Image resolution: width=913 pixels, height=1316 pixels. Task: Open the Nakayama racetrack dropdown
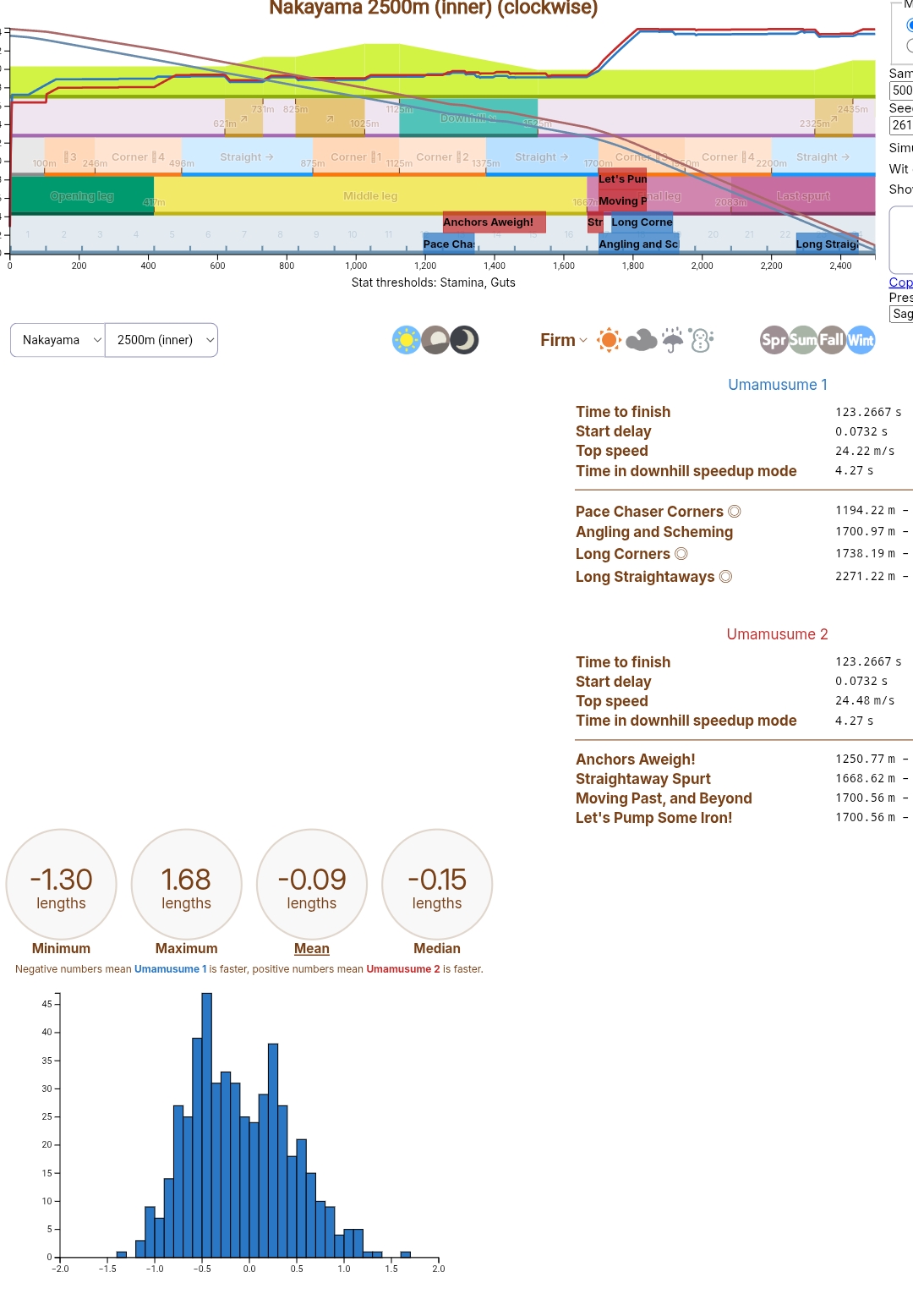(x=57, y=340)
